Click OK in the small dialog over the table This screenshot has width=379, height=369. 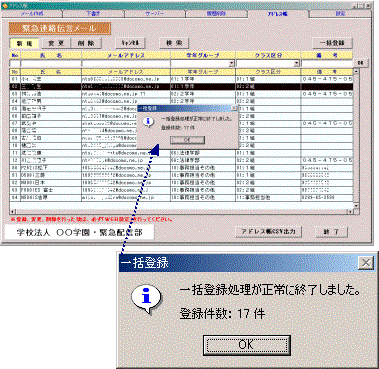coord(187,140)
